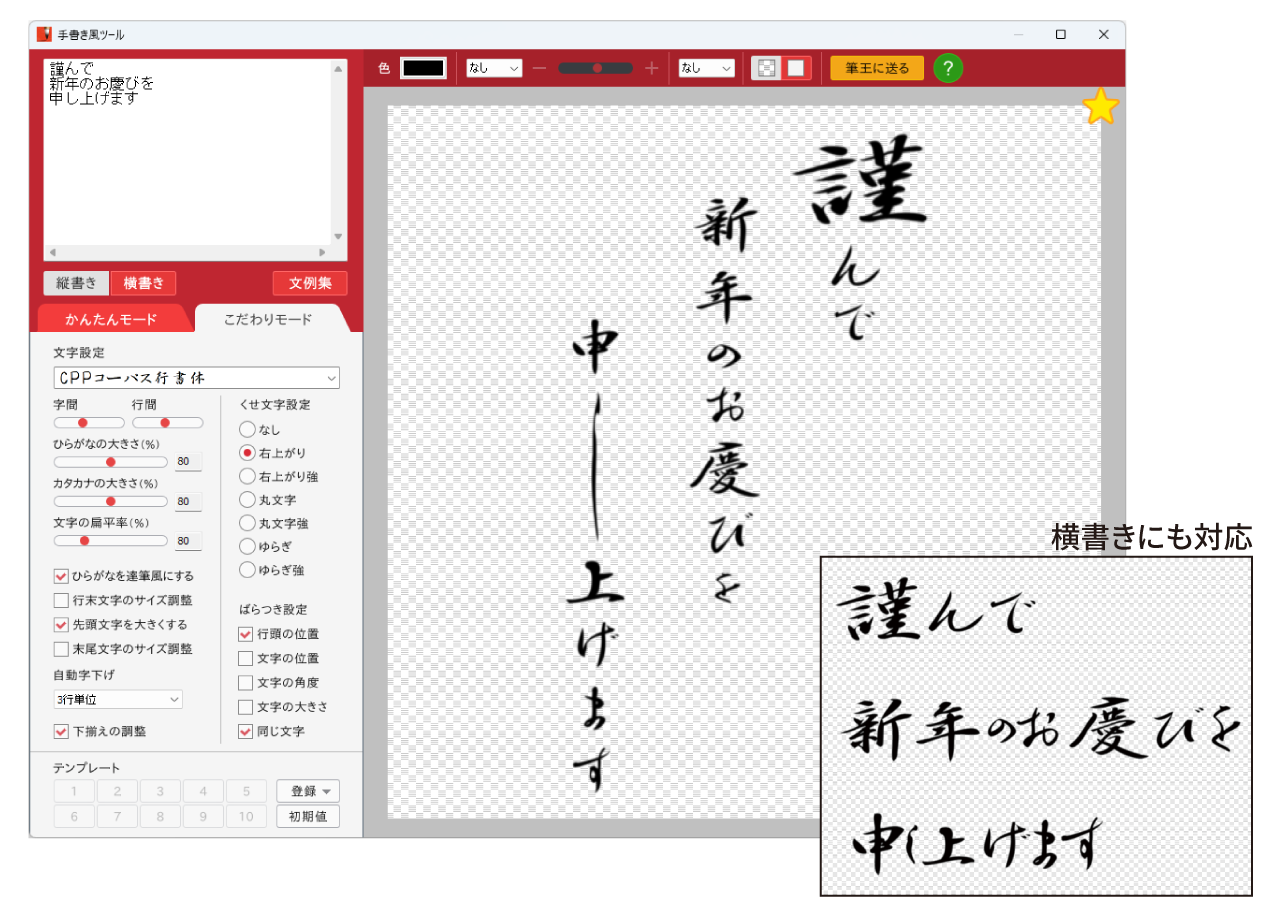Click the plus icon to increase stroke weight

651,68
